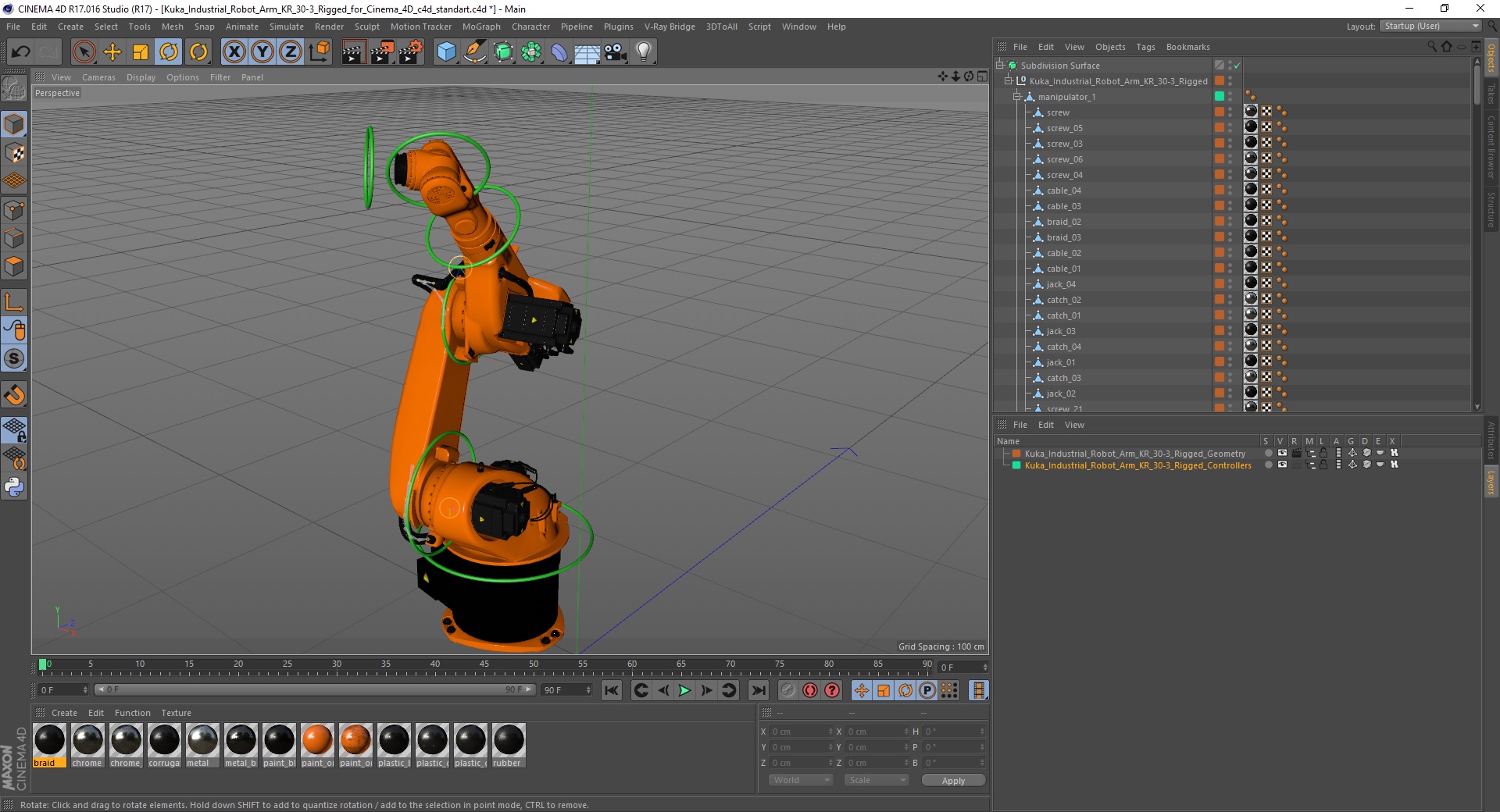The height and width of the screenshot is (812, 1500).
Task: Select the Scale tool
Action: (141, 52)
